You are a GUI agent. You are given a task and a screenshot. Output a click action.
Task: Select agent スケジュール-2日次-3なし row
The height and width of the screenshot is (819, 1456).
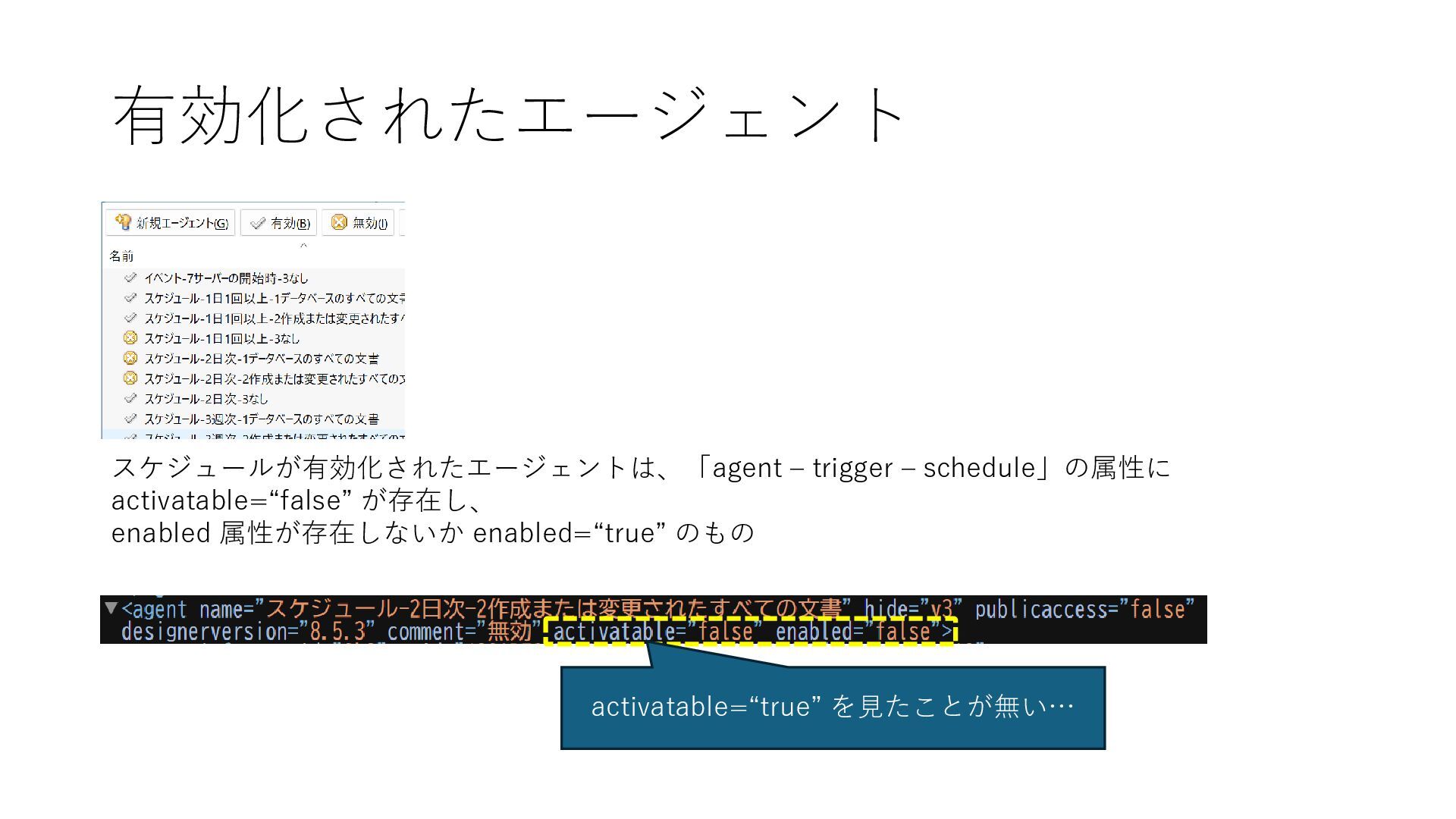206,399
